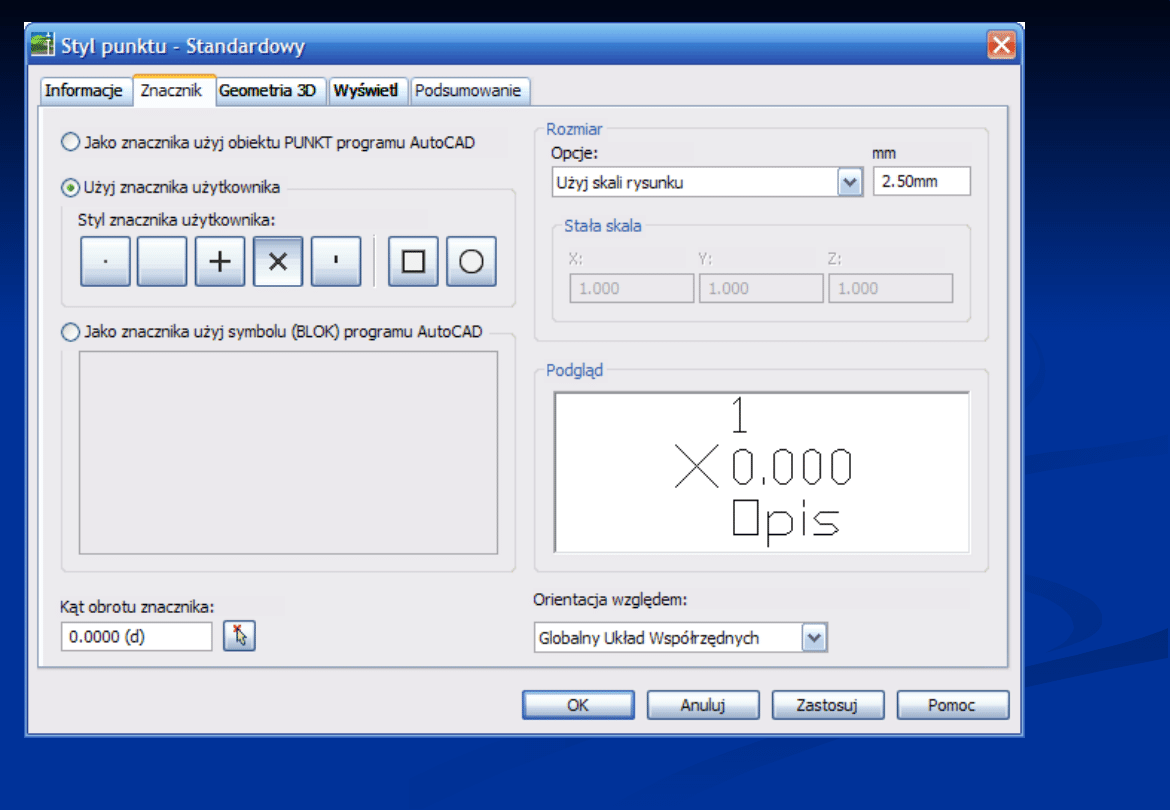Click the Y fixed scale field

(760, 289)
